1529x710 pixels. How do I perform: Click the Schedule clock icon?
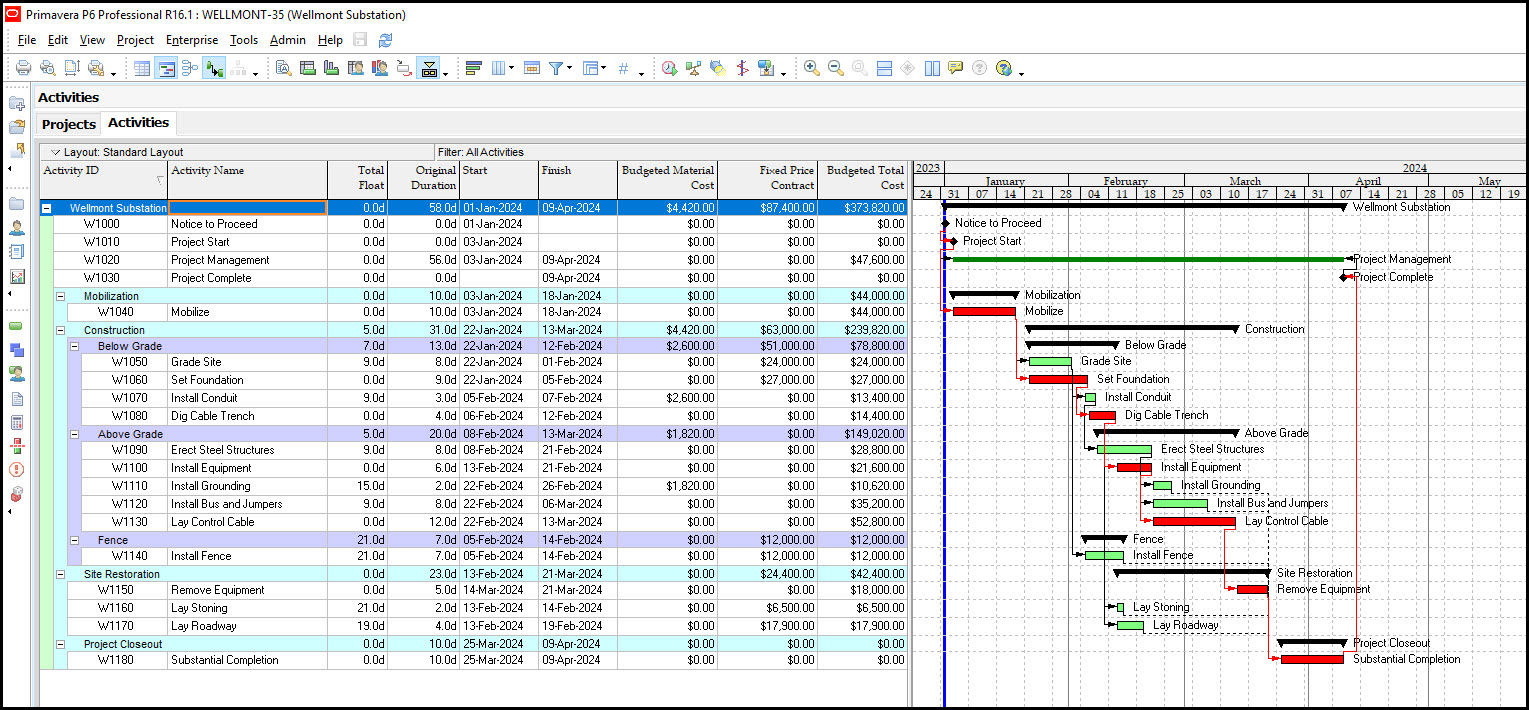669,69
